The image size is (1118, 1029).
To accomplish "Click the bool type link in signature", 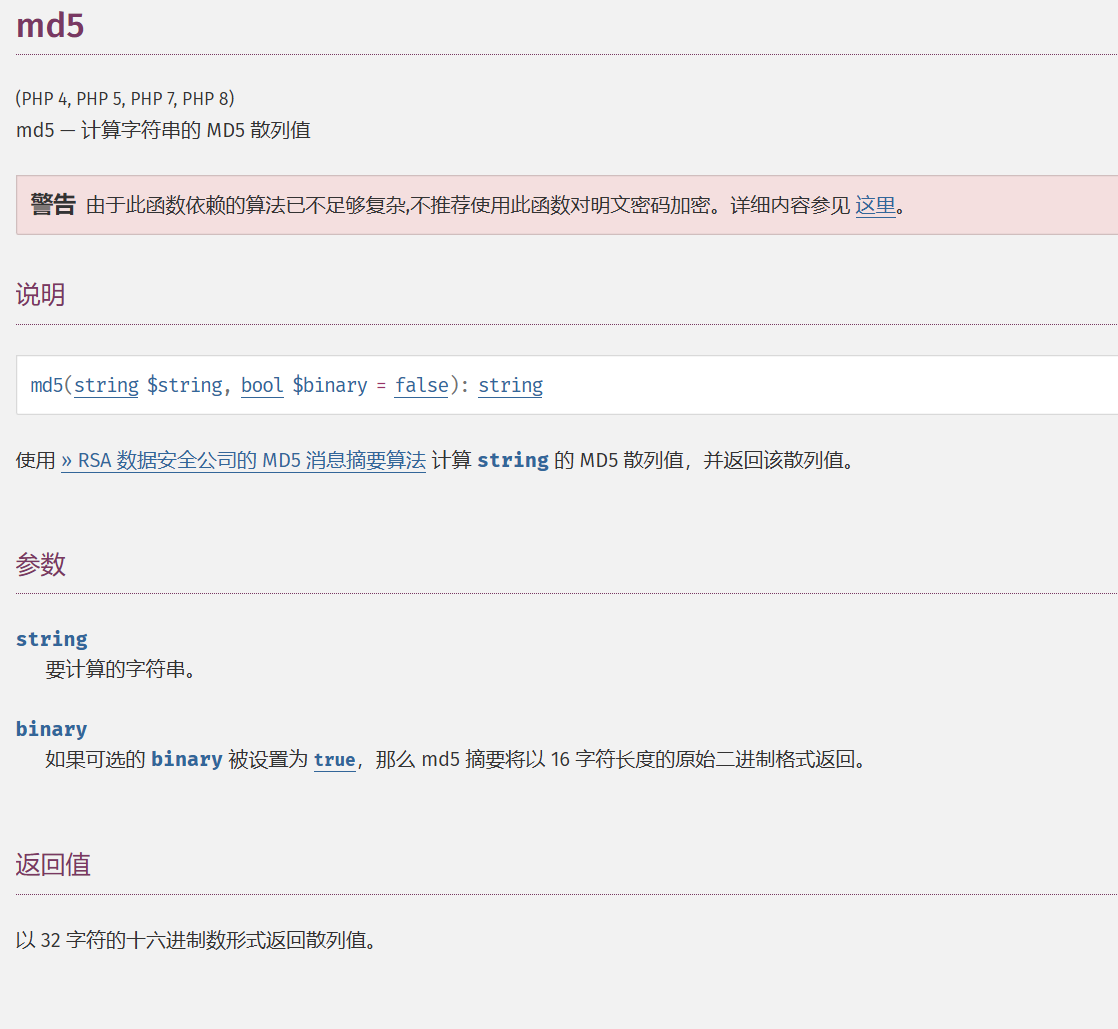I will click(x=262, y=385).
